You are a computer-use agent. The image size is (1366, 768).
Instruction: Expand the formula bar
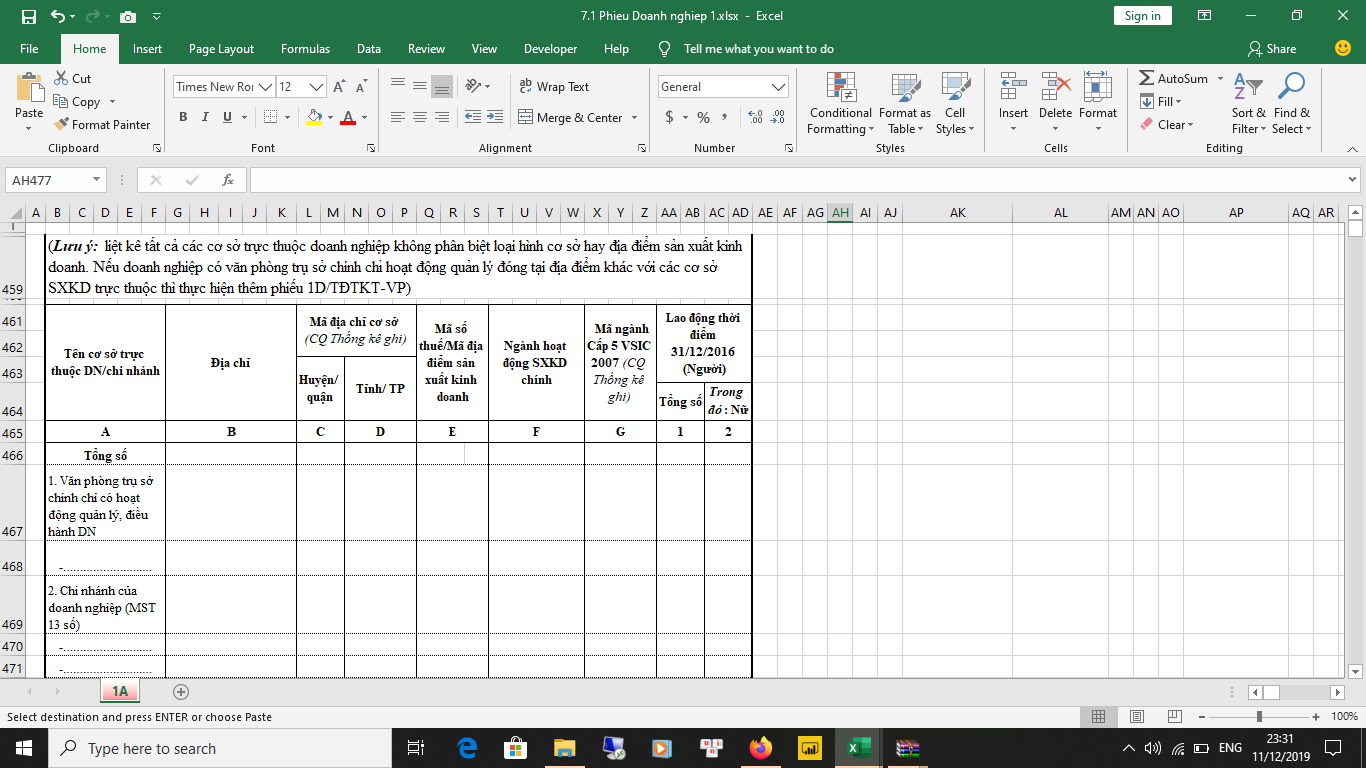pyautogui.click(x=1353, y=180)
